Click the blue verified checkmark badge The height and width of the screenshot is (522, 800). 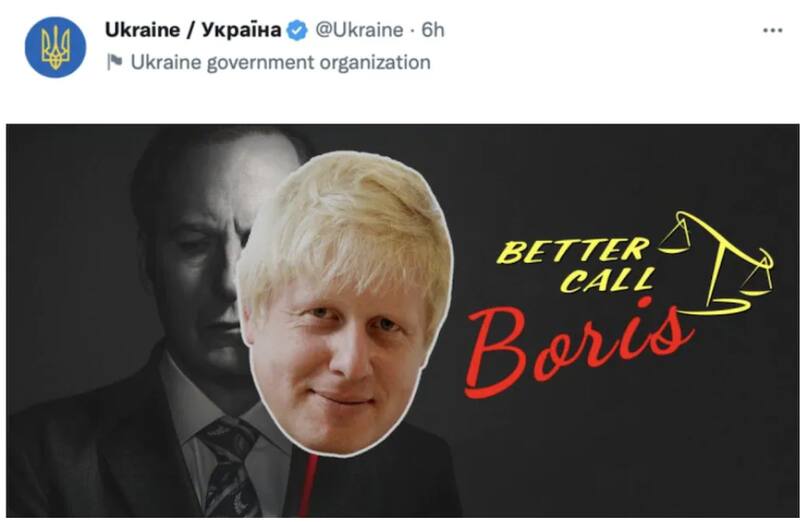pyautogui.click(x=297, y=31)
